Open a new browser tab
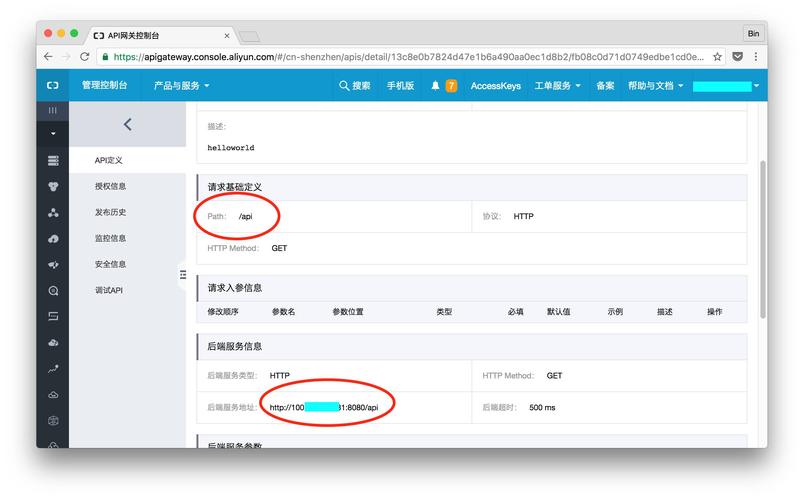 250,36
